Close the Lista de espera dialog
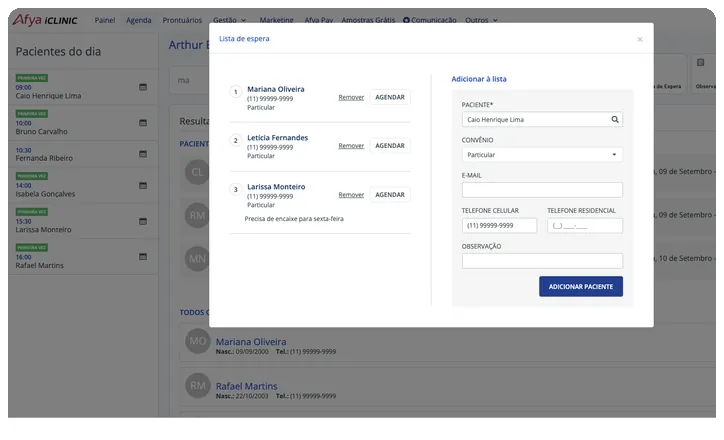The image size is (724, 440). tap(640, 39)
